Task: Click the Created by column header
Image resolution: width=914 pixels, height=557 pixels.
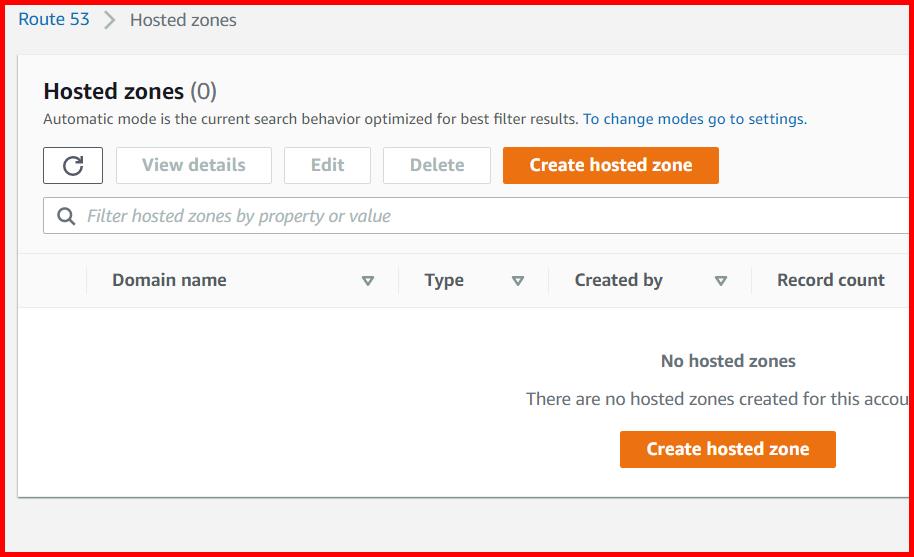Action: point(618,280)
